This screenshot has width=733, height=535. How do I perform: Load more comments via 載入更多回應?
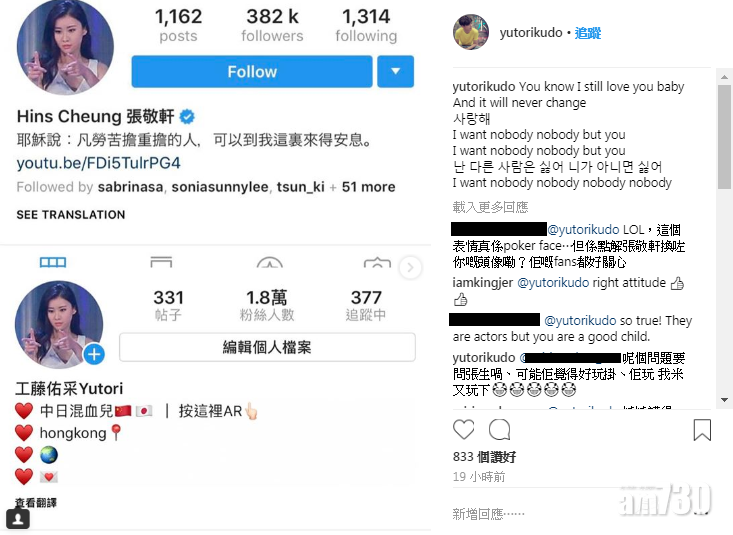[x=490, y=207]
